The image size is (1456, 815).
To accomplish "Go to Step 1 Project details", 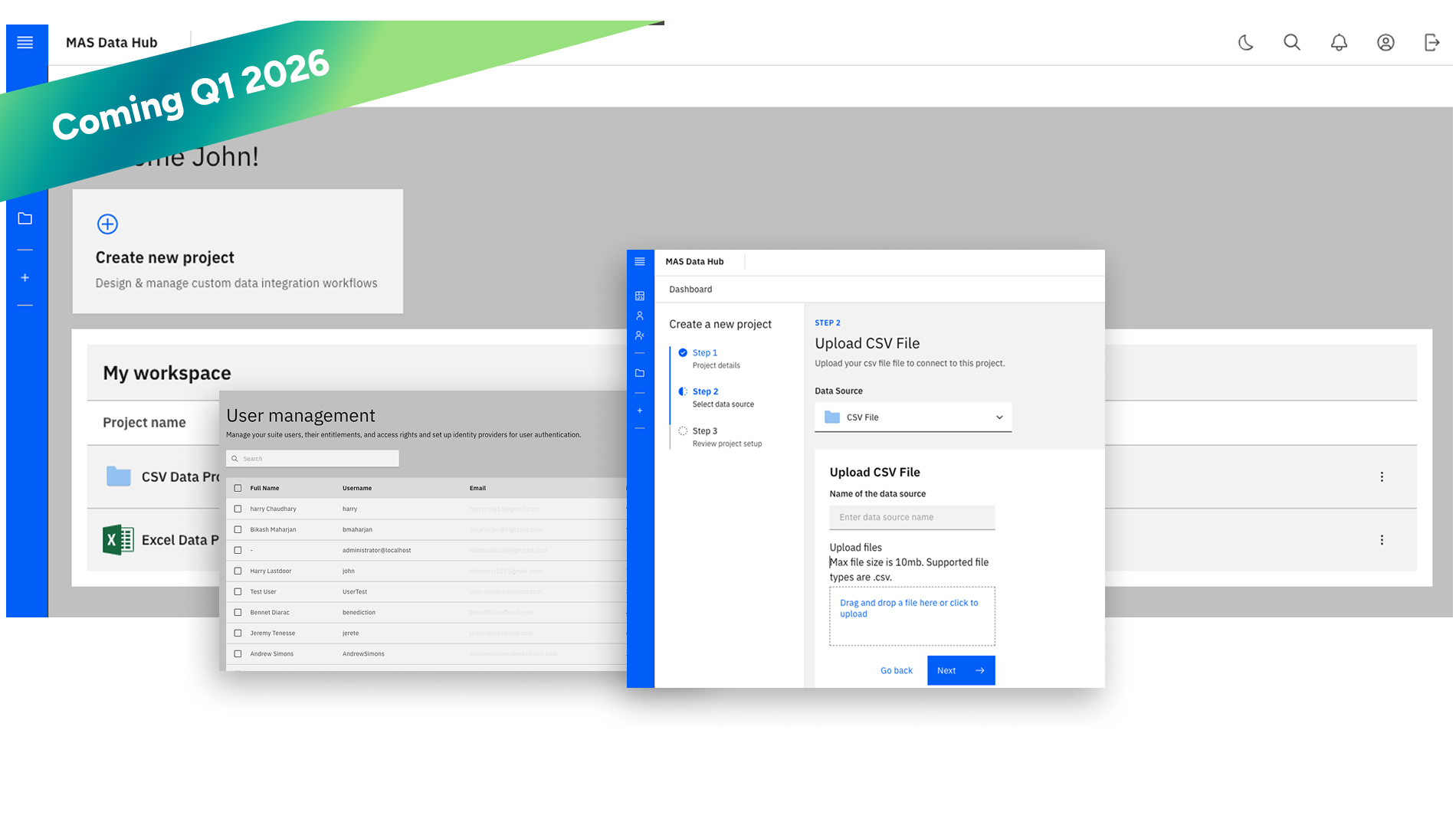I will 705,353.
